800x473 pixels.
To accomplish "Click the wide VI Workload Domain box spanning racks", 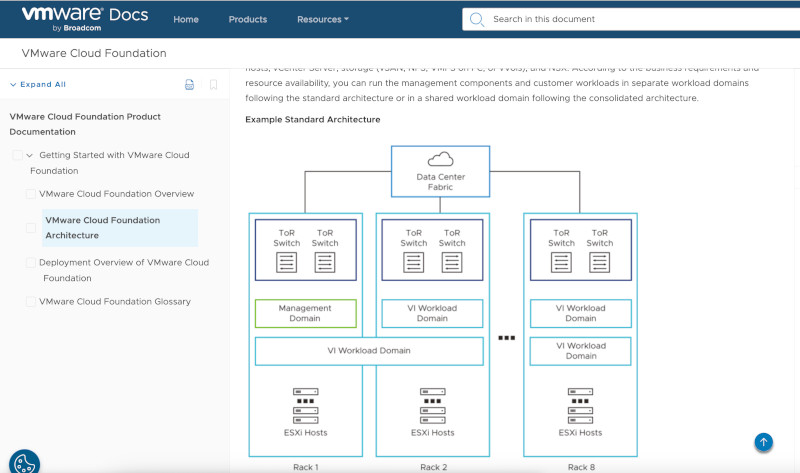I will [x=369, y=351].
